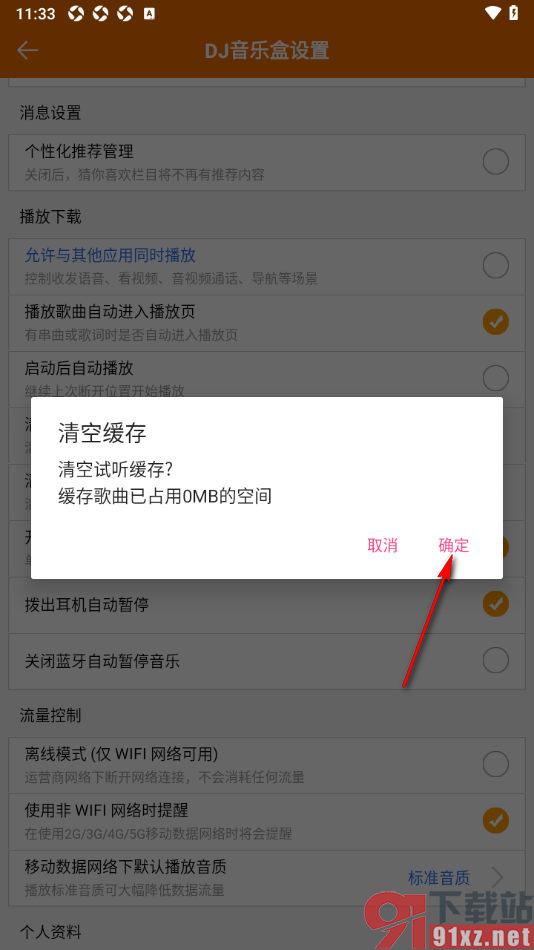Image resolution: width=534 pixels, height=950 pixels.
Task: Uncheck 播放歌曲自动进入播放页
Action: coord(495,322)
